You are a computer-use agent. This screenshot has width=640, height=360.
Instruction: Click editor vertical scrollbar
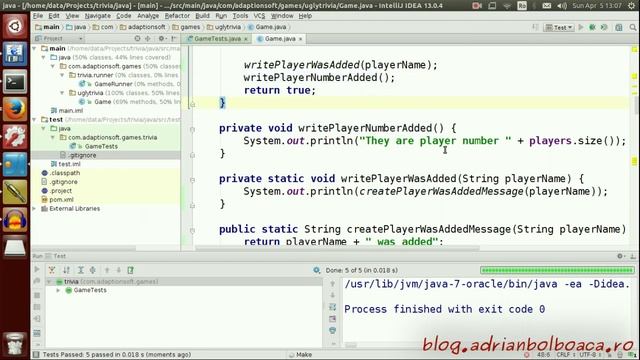click(636, 105)
